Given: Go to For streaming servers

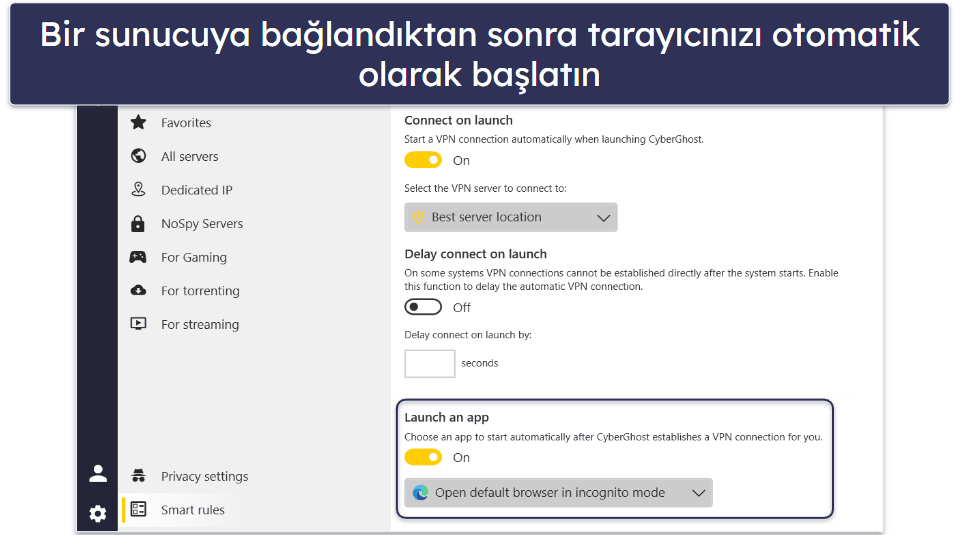Looking at the screenshot, I should pyautogui.click(x=200, y=324).
